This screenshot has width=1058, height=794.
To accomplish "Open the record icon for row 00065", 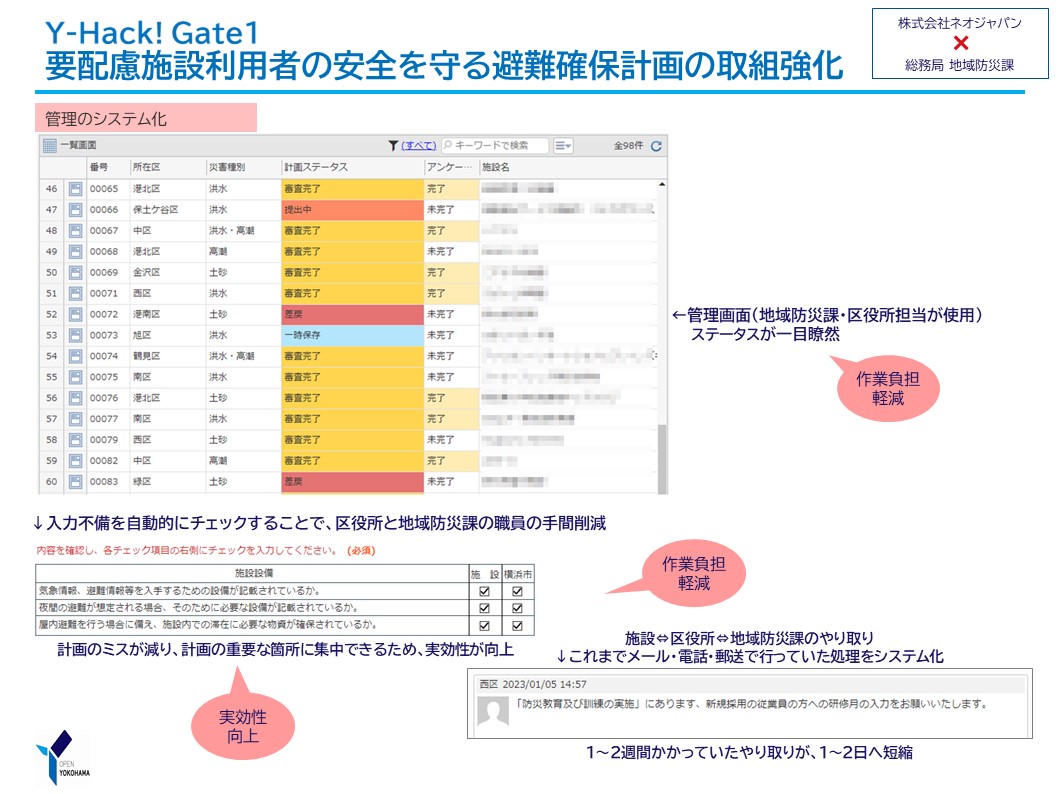I will pyautogui.click(x=76, y=189).
